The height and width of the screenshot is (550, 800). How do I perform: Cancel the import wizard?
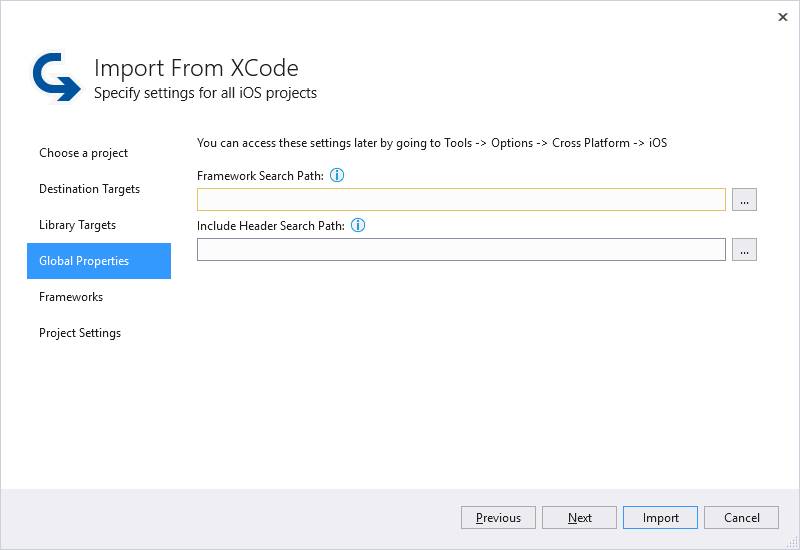point(741,517)
